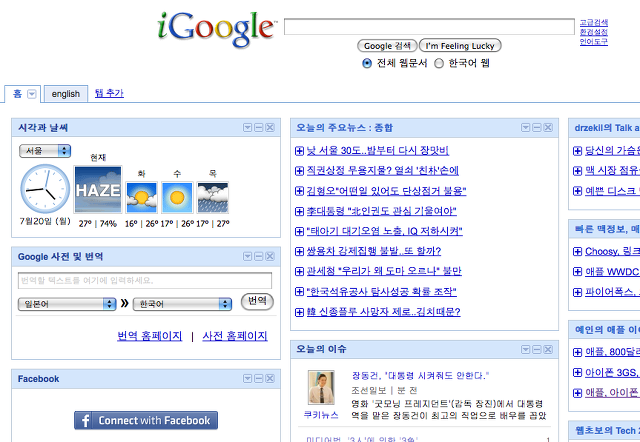The width and height of the screenshot is (640, 442).
Task: Open headline 韓 신종플루 사망자 제로..김치때문?
Action: (x=384, y=312)
